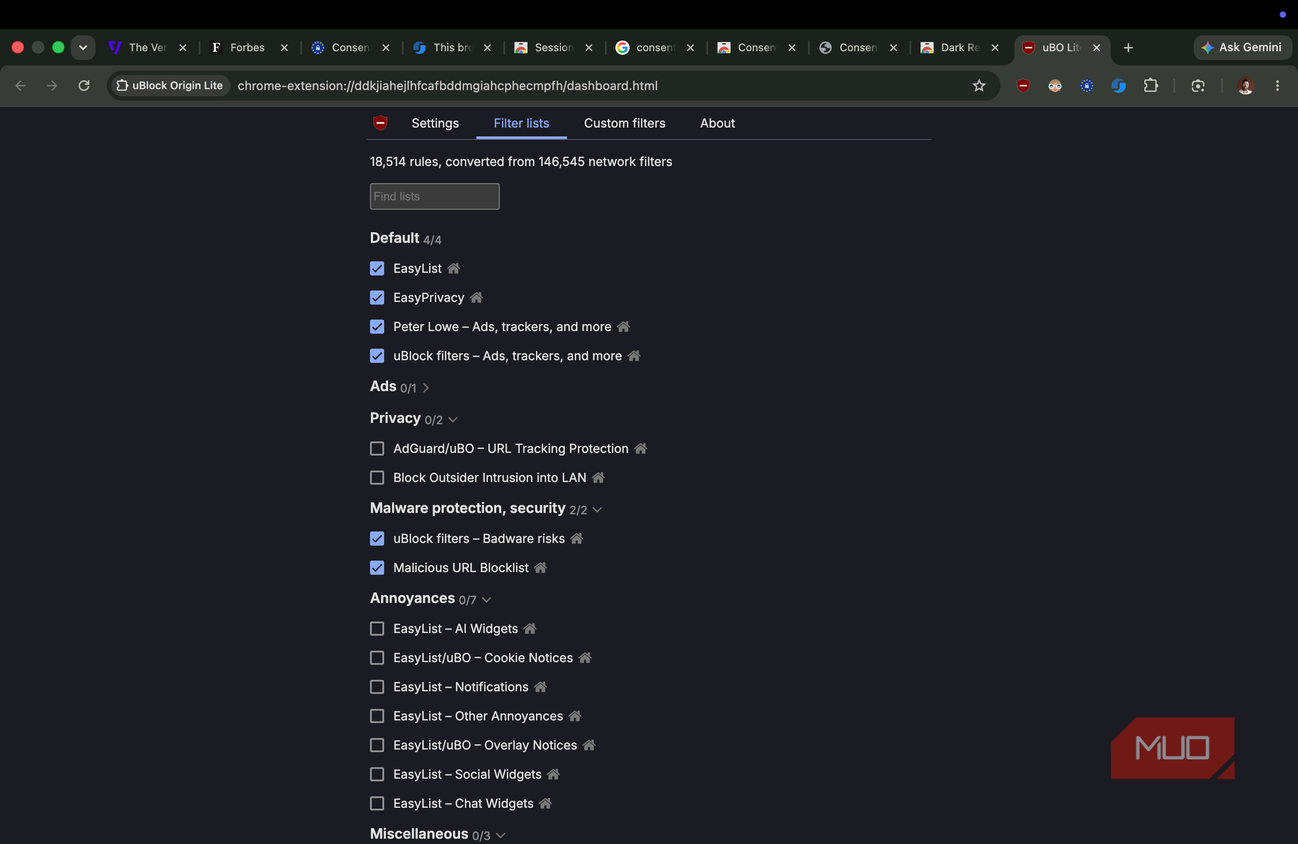Viewport: 1298px width, 844px height.
Task: Enable EasyList – Notifications checkbox
Action: [x=377, y=686]
